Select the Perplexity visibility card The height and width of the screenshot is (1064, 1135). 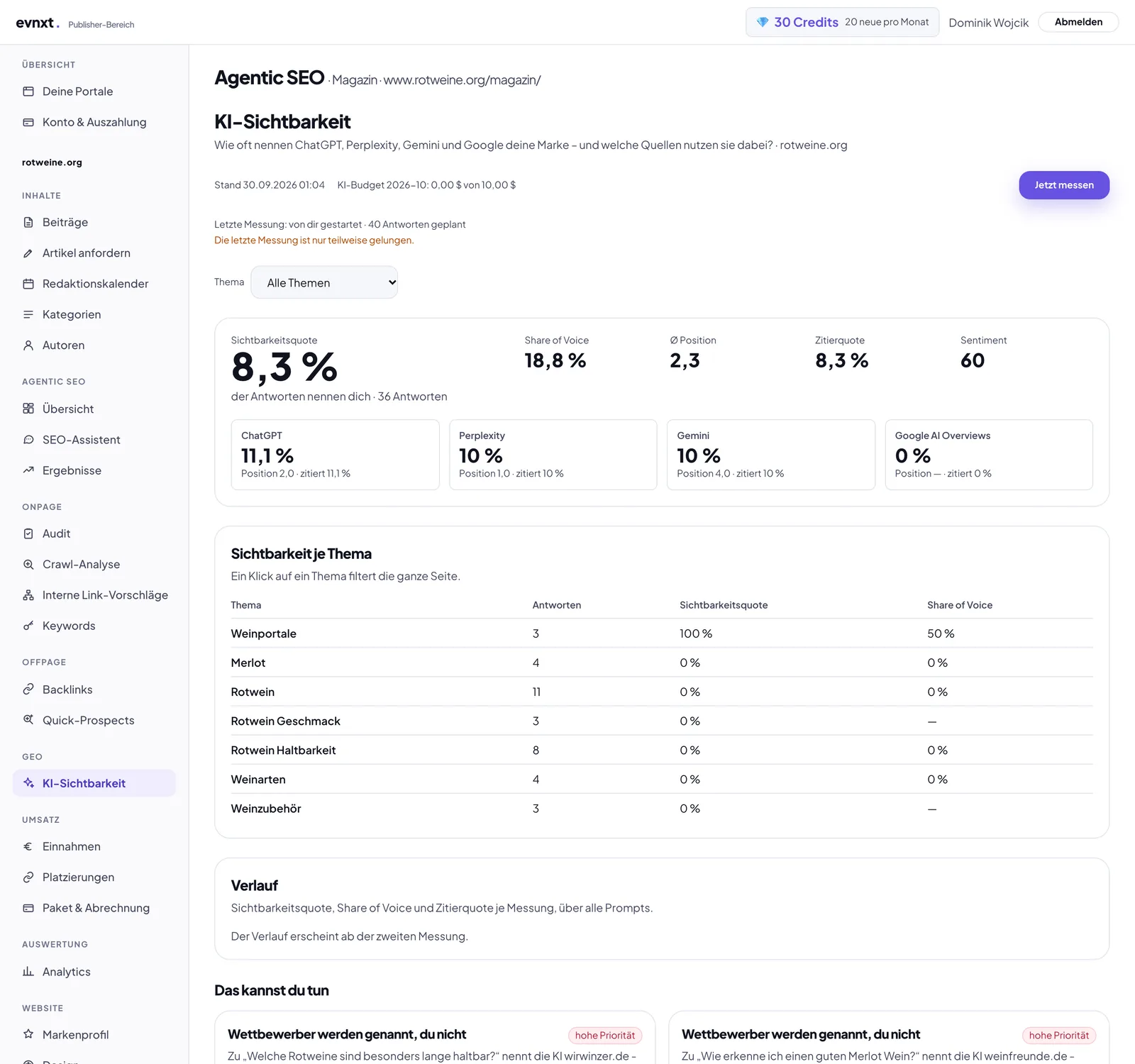[553, 455]
